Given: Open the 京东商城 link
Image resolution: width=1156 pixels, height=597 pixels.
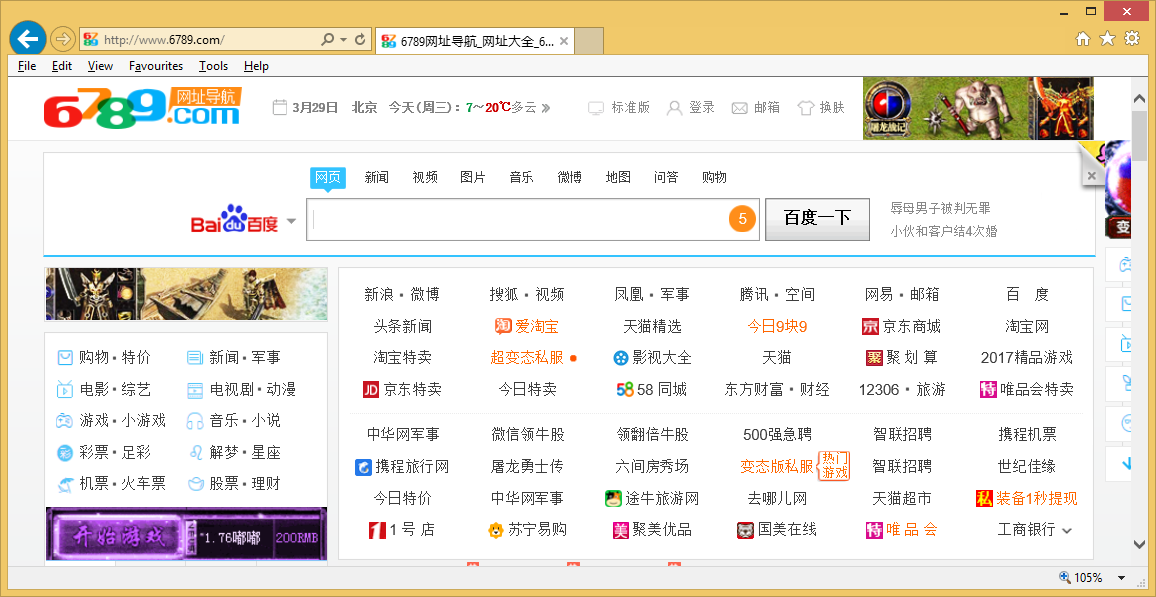Looking at the screenshot, I should tap(902, 327).
